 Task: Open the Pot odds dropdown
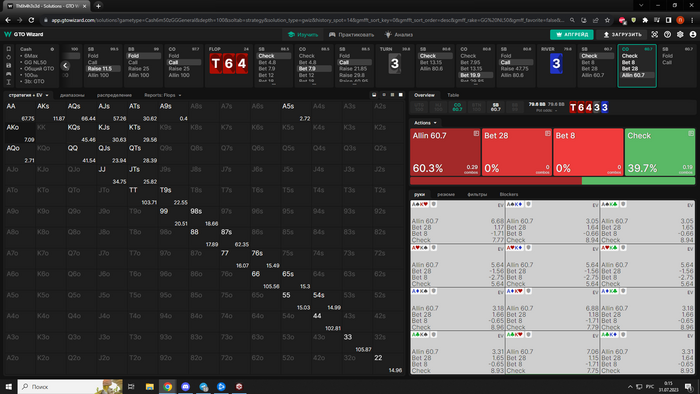click(546, 111)
